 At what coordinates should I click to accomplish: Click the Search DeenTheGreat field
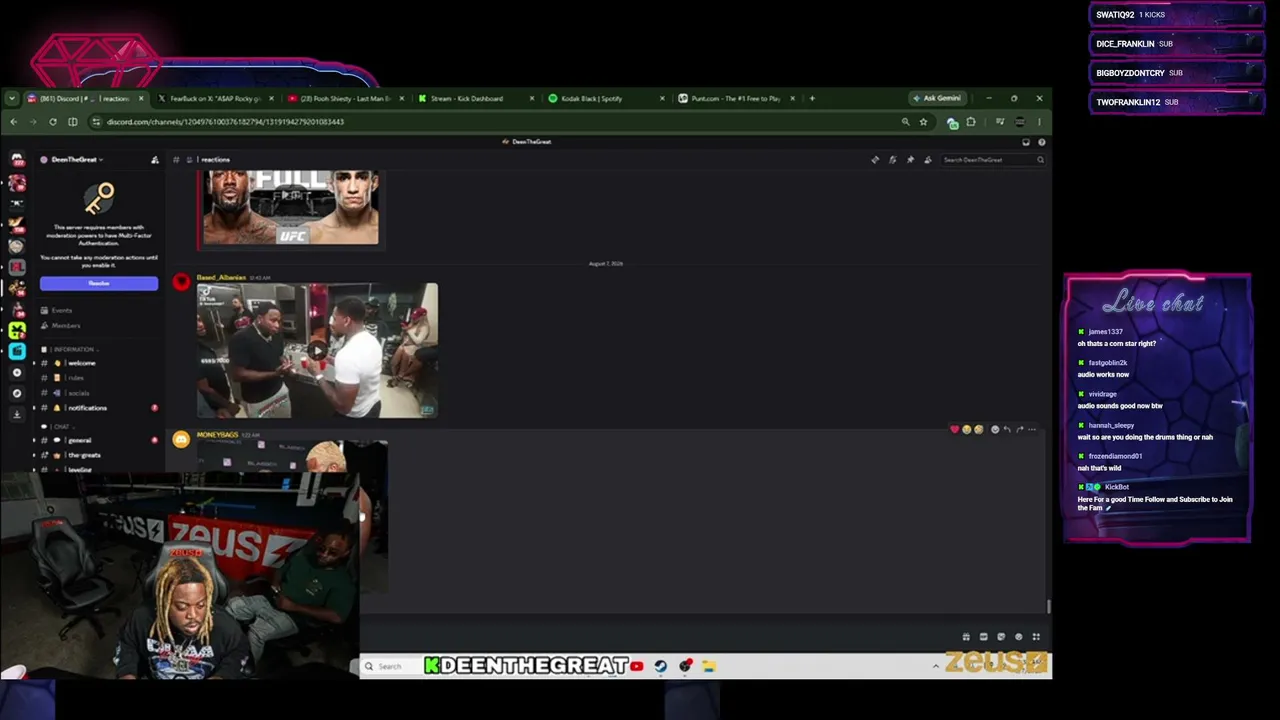(x=993, y=160)
